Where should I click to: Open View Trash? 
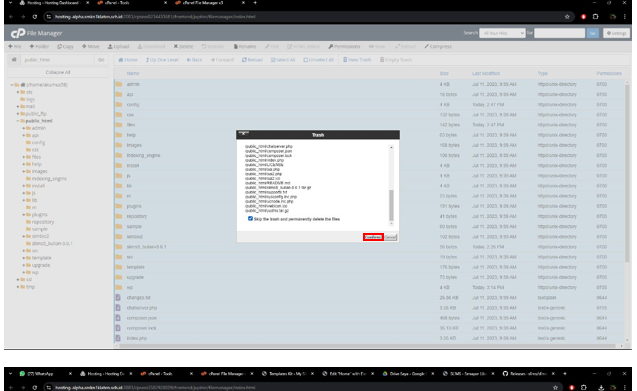click(357, 60)
